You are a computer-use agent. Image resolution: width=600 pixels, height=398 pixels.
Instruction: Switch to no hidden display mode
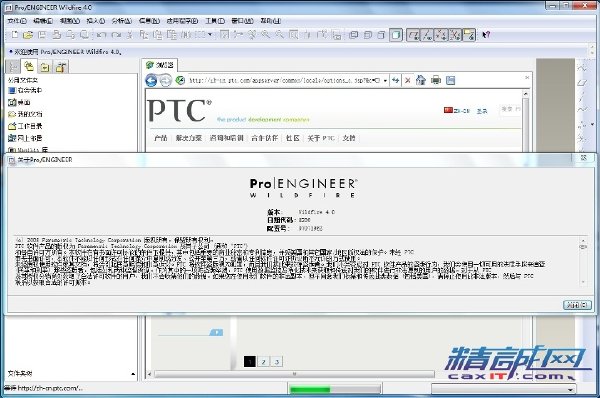(x=381, y=35)
